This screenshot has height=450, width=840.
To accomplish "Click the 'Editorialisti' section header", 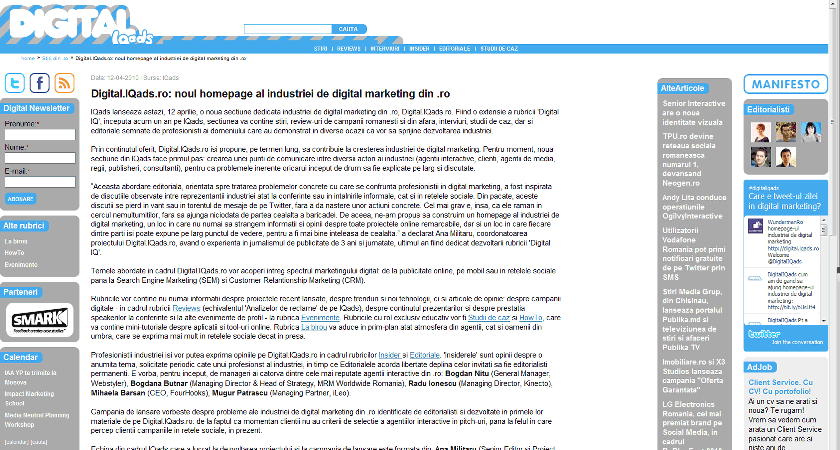I will pyautogui.click(x=768, y=109).
